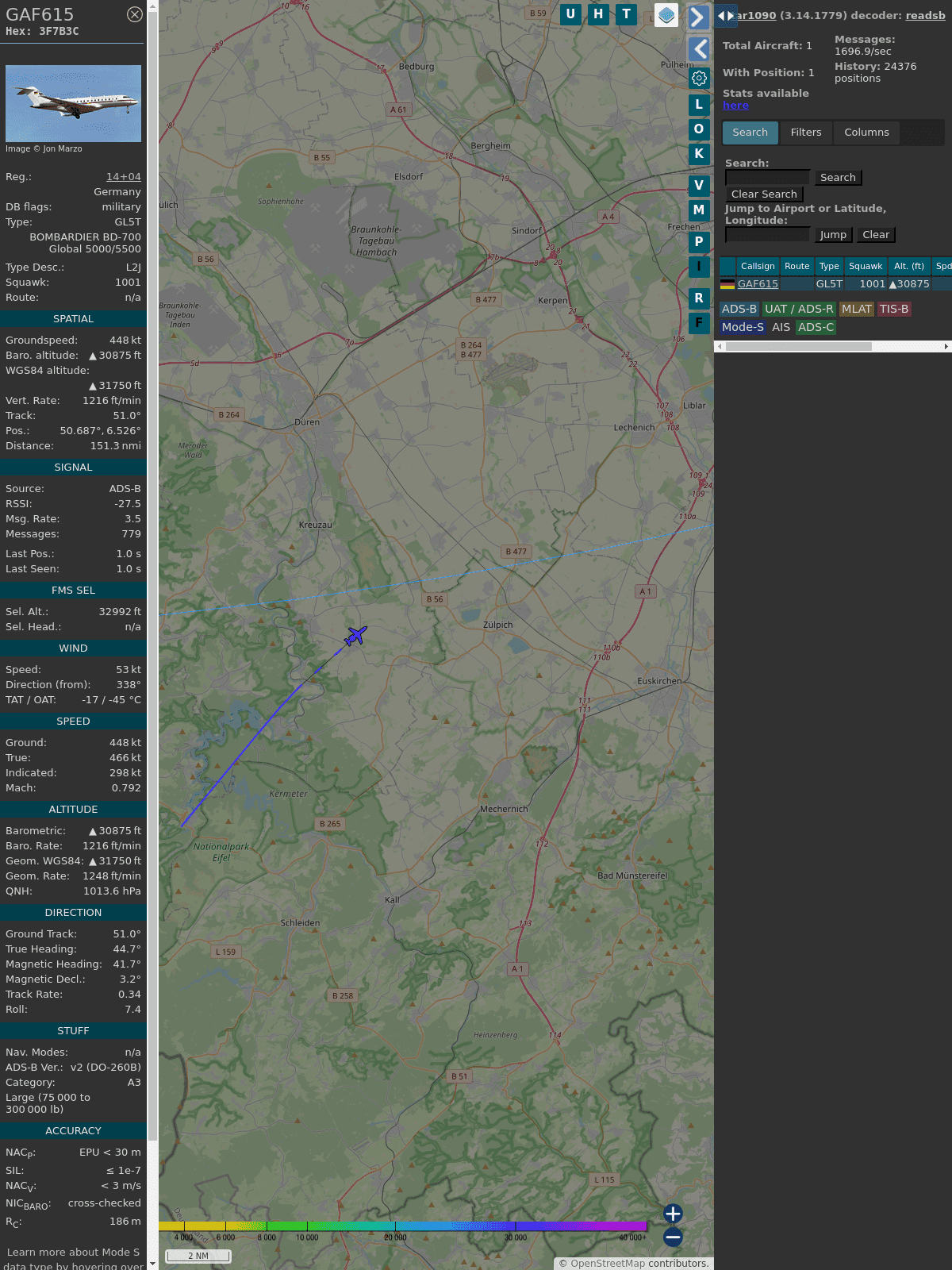Toggle the I map button
This screenshot has height=1270, width=952.
[699, 267]
